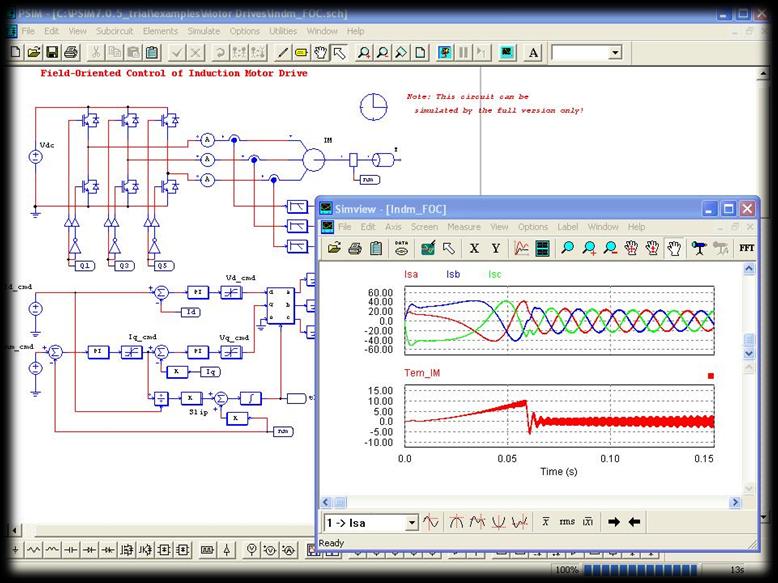Click the X axis settings button

[x=474, y=248]
